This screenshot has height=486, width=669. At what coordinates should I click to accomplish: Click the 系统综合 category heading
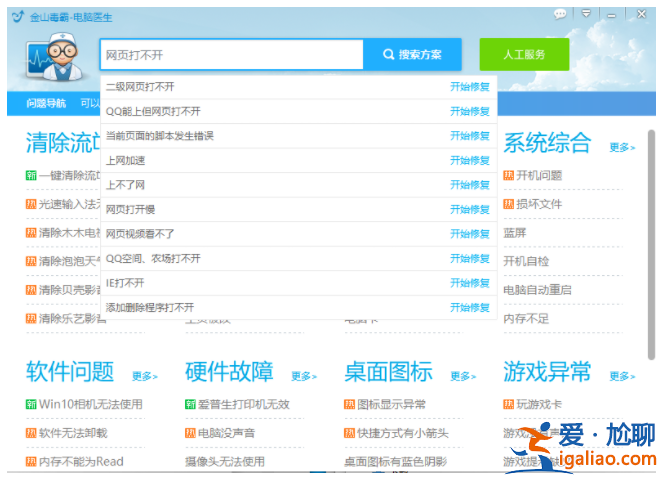pos(547,143)
